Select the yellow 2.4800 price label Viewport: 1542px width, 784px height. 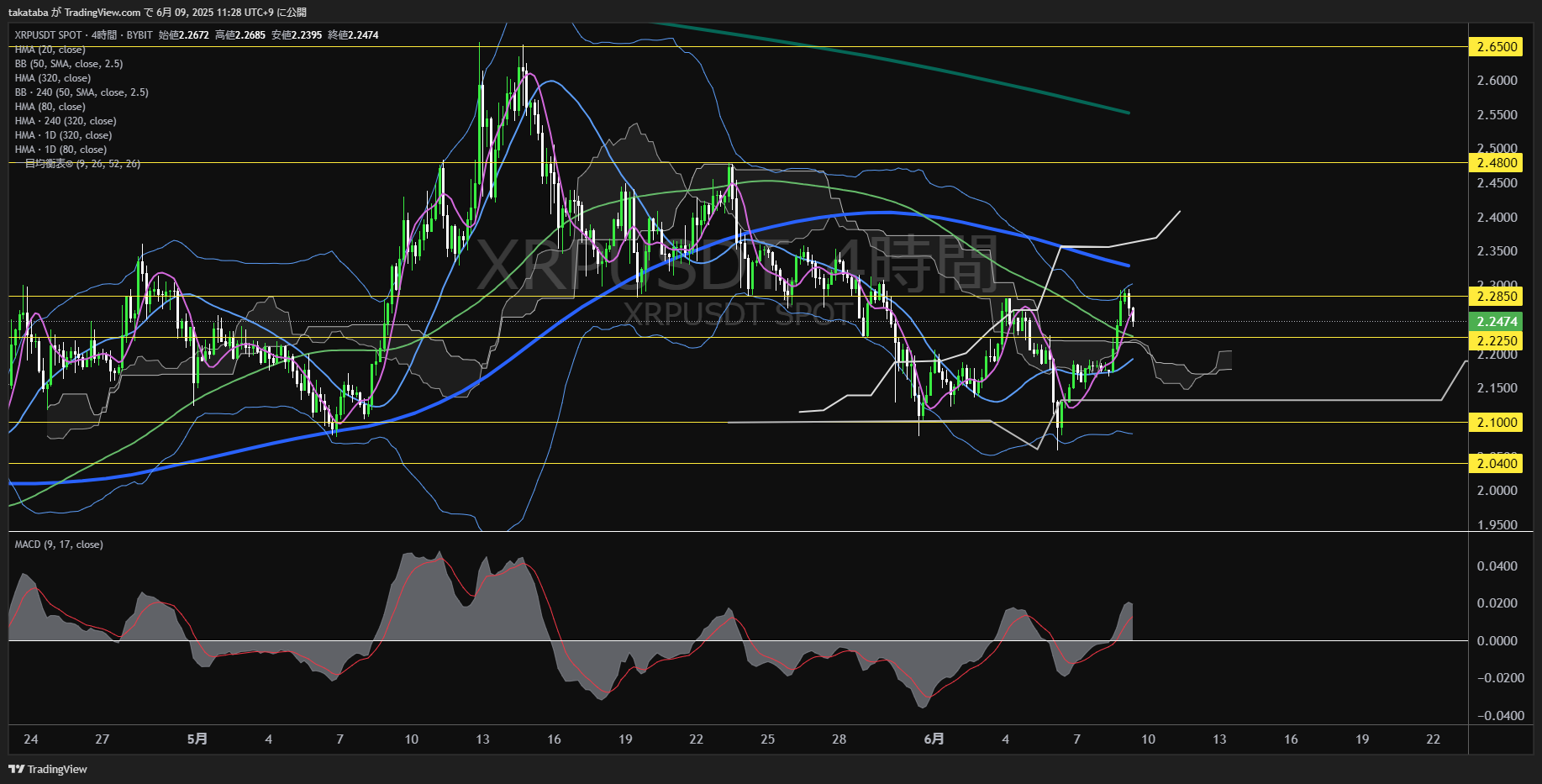pos(1497,163)
